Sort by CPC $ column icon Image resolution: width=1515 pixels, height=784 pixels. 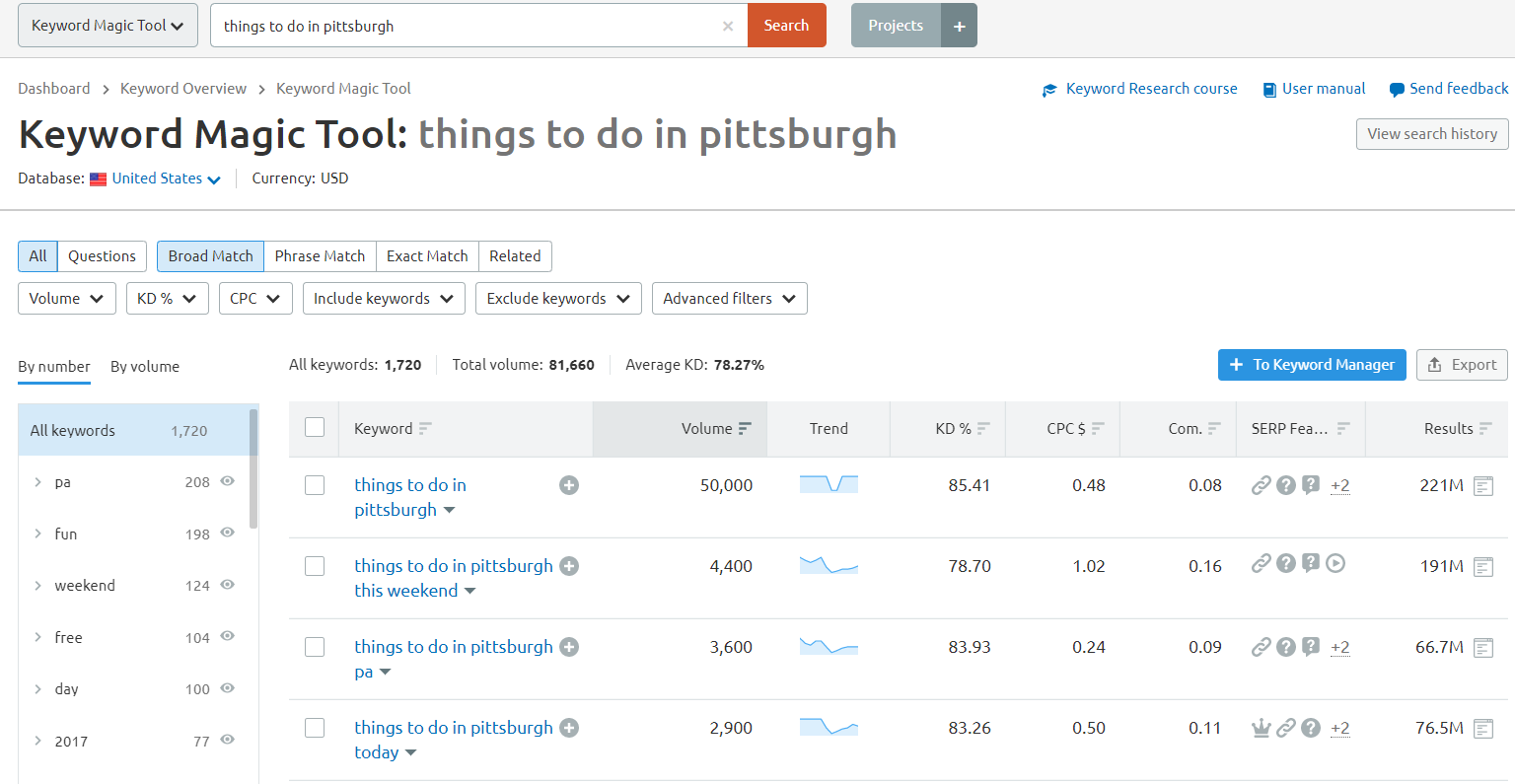coord(1098,429)
